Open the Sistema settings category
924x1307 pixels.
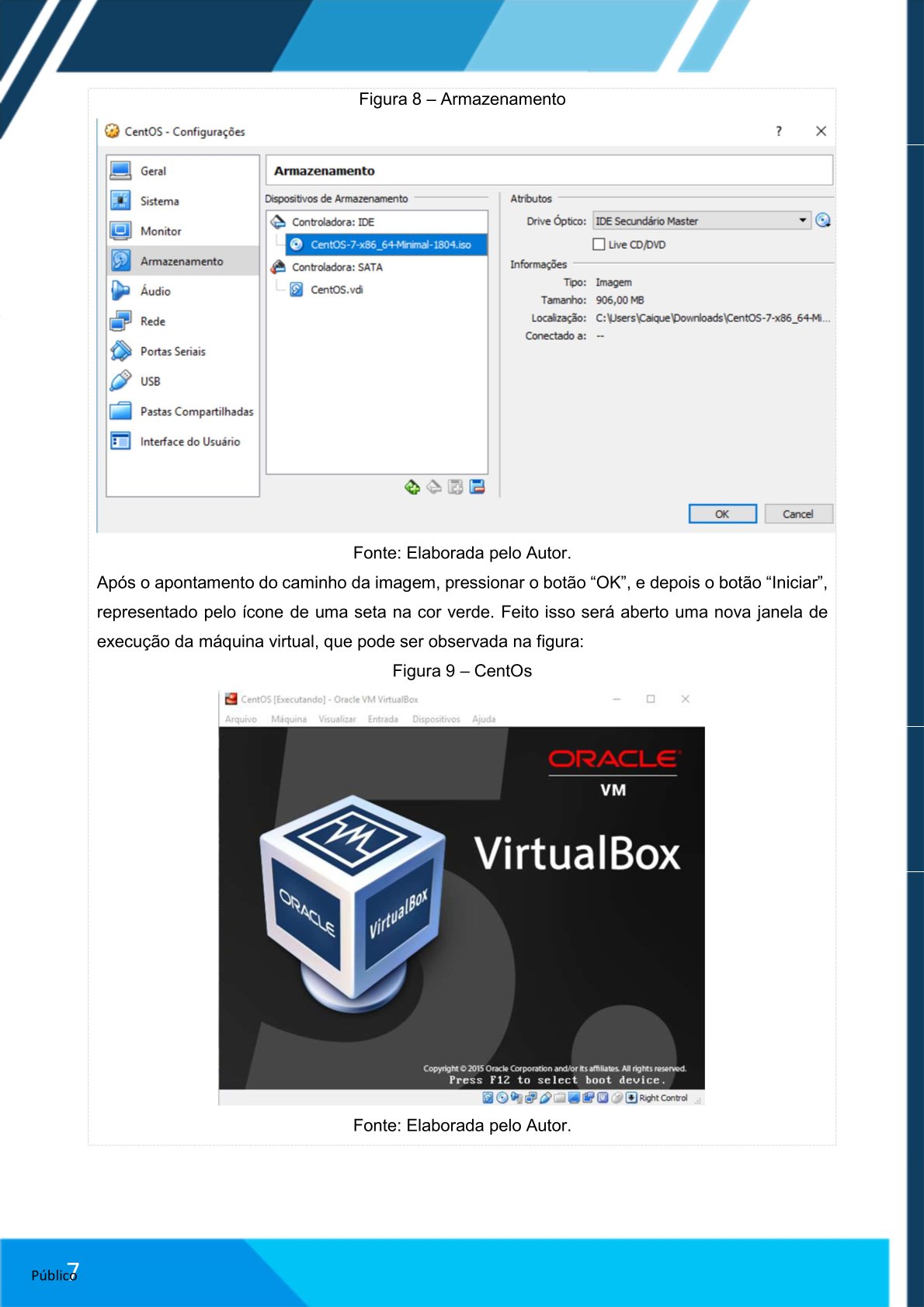[159, 201]
